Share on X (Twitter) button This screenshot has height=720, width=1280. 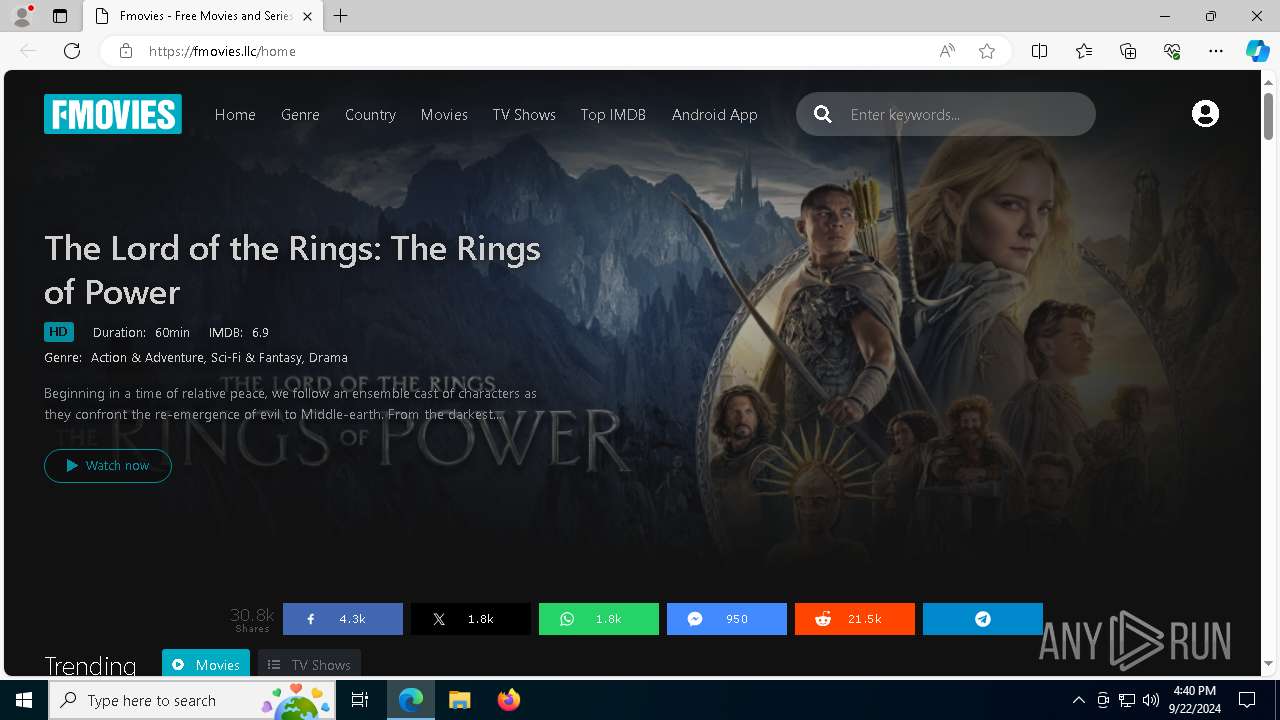[471, 619]
